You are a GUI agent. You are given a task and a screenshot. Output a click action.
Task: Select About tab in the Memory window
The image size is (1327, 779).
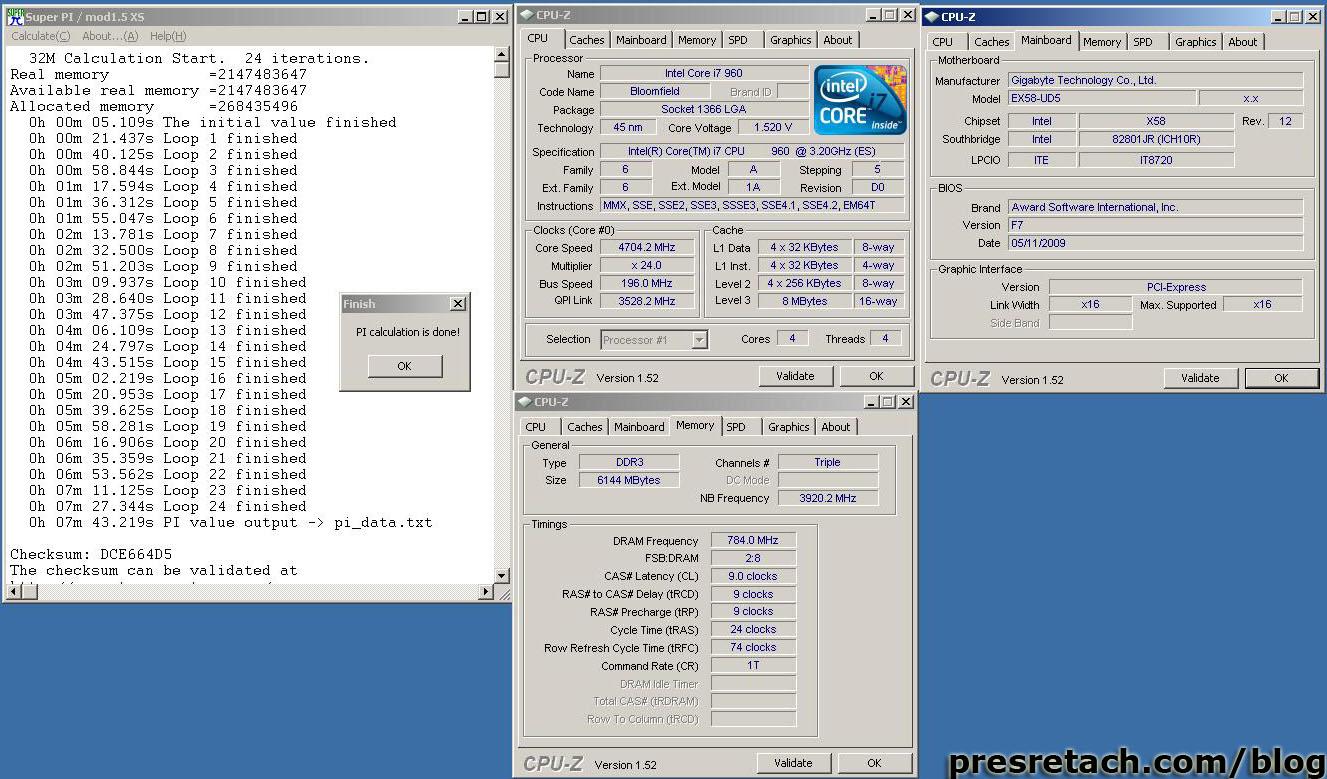click(836, 427)
